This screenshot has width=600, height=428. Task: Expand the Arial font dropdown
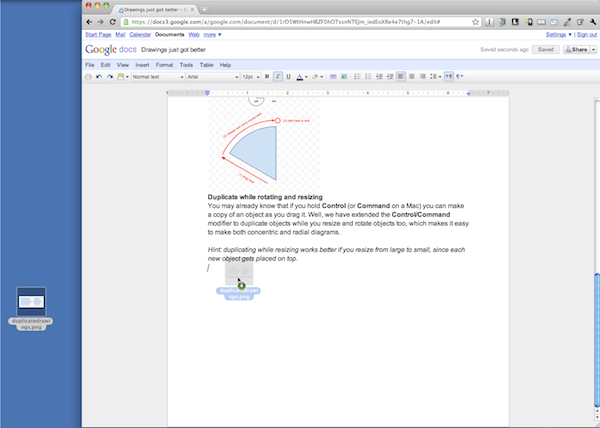[211, 76]
